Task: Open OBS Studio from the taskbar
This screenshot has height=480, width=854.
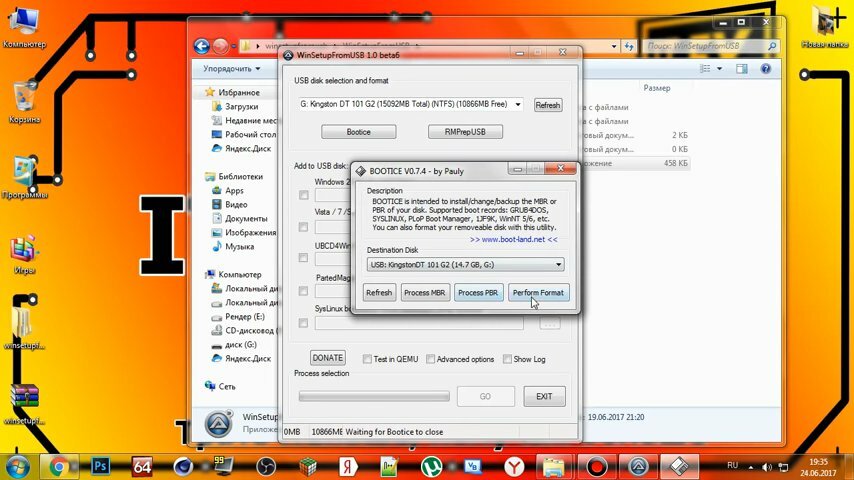Action: (x=266, y=467)
